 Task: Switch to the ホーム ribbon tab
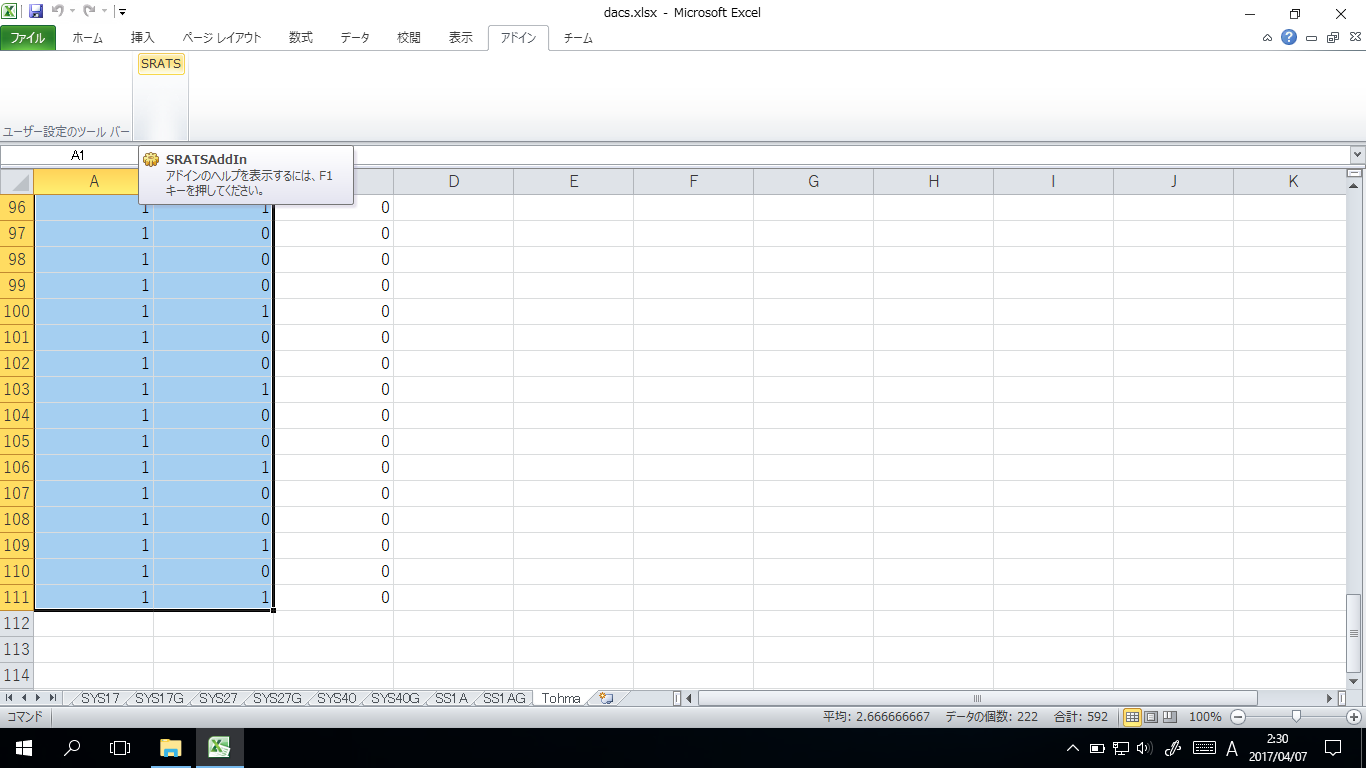tap(87, 38)
